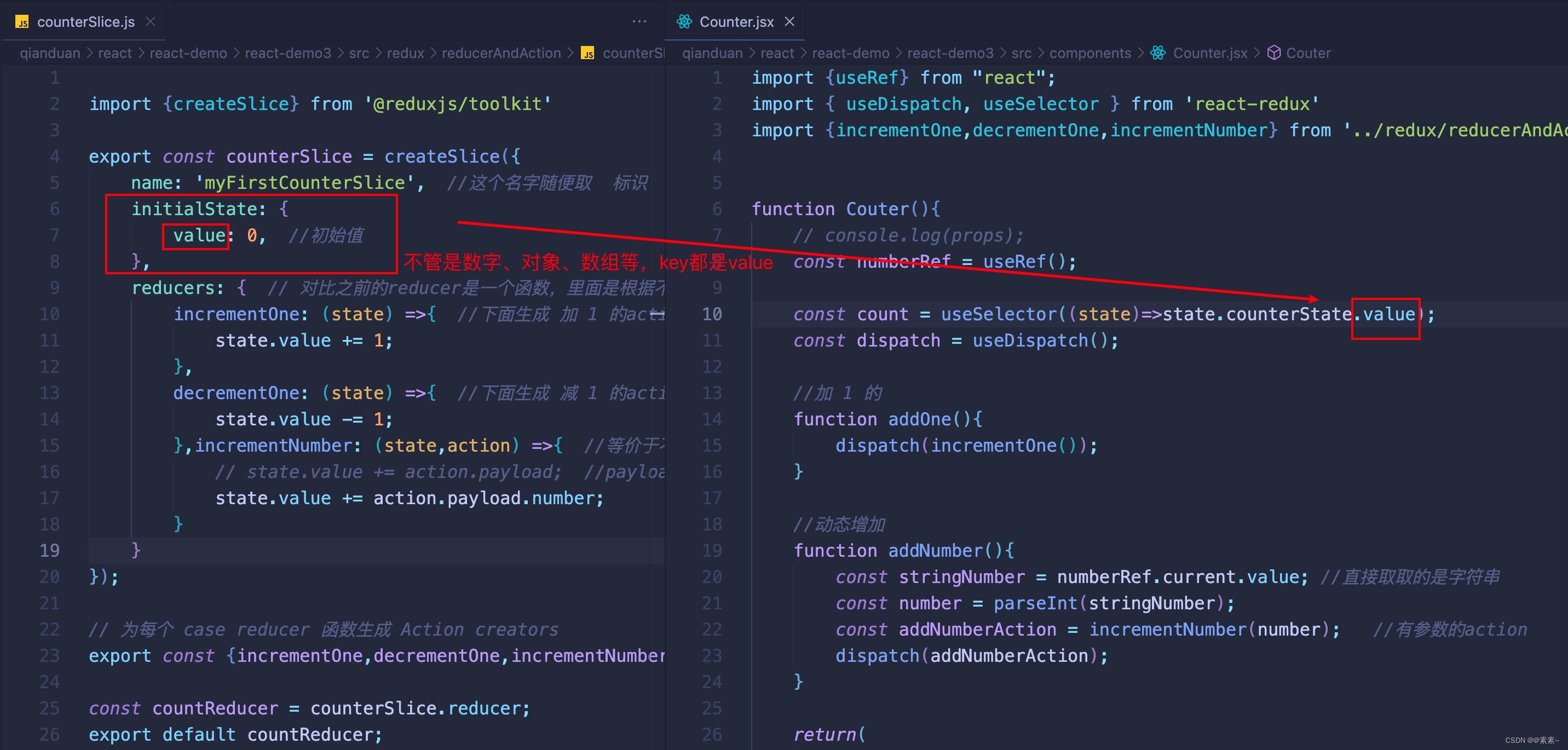Click the JS icon in left breadcrumb

click(x=587, y=54)
